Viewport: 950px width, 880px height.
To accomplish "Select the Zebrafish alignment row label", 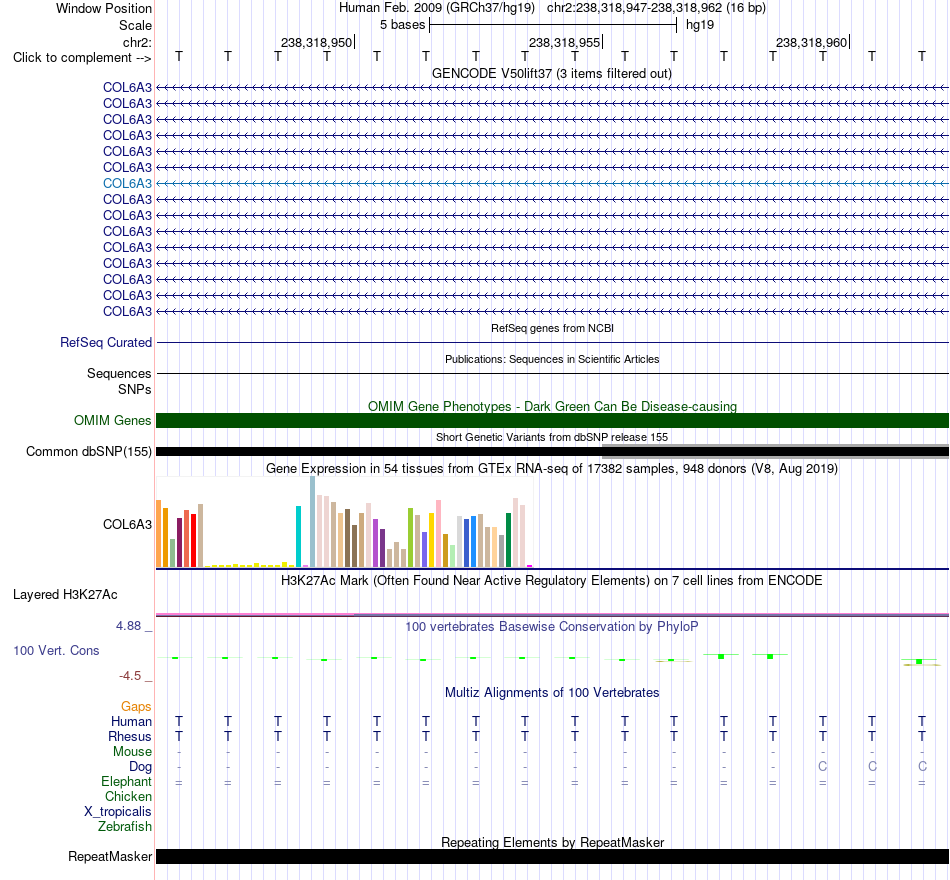I will point(125,827).
